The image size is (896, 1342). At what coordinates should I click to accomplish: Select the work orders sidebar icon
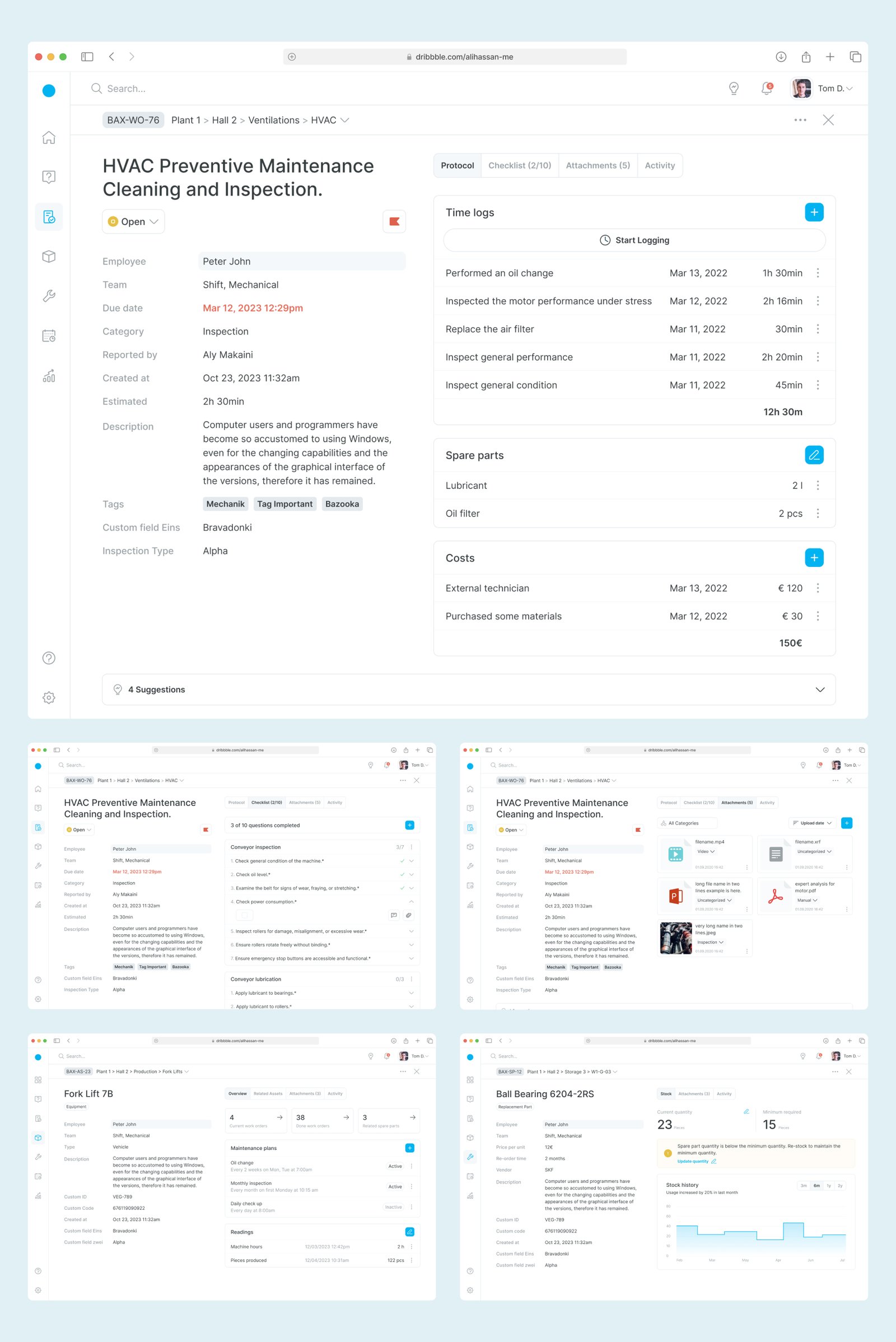[49, 217]
